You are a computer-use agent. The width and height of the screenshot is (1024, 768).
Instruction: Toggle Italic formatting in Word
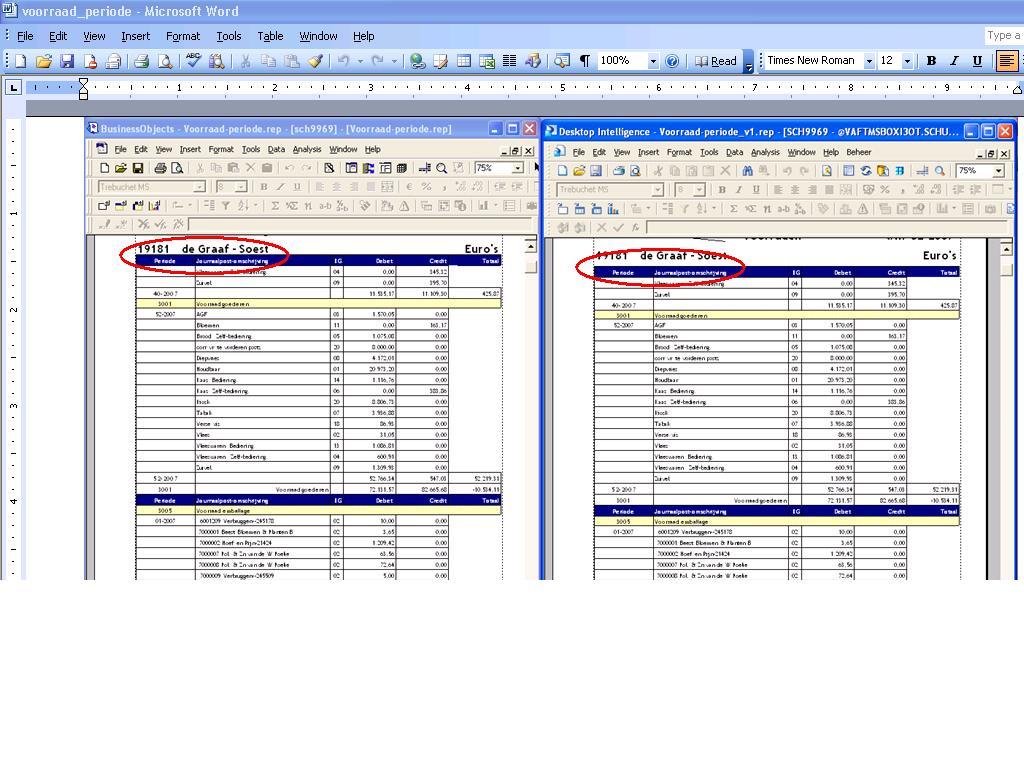click(954, 61)
